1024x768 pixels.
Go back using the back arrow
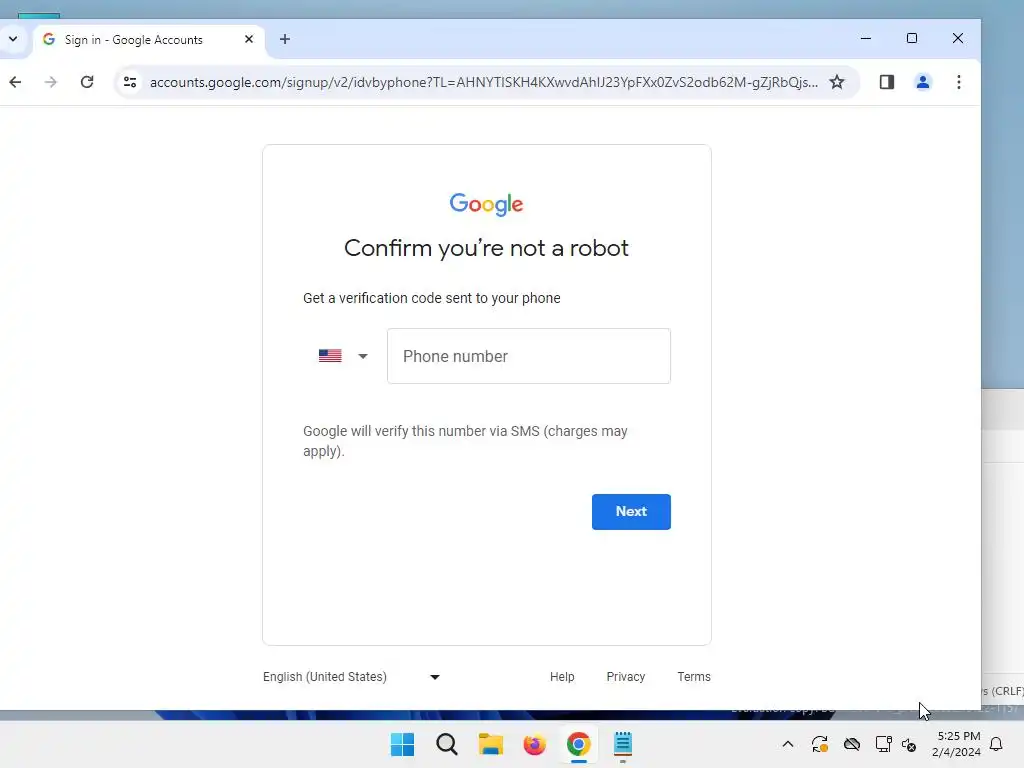pos(15,82)
